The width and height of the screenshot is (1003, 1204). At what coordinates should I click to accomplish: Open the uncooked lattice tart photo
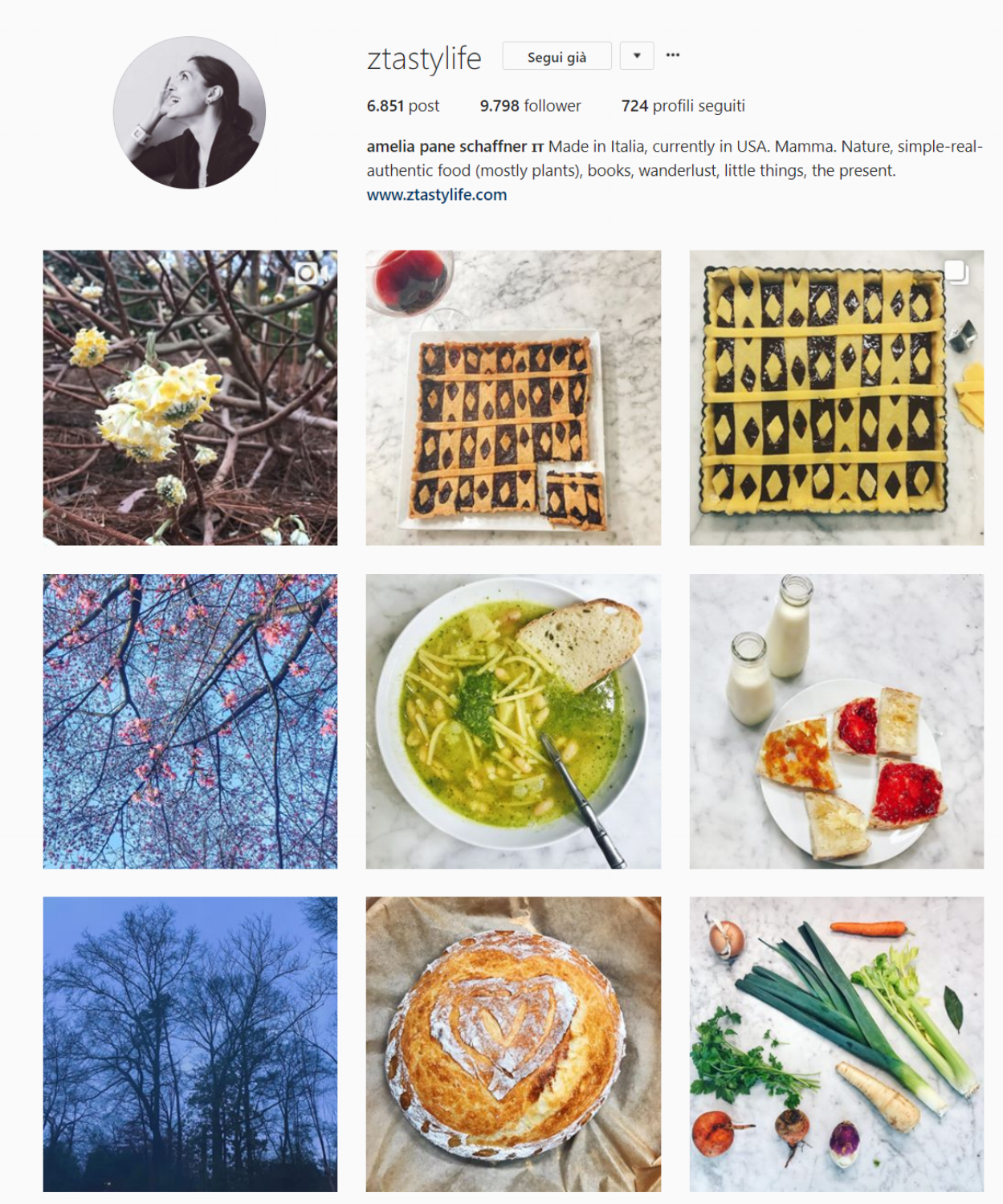point(836,398)
